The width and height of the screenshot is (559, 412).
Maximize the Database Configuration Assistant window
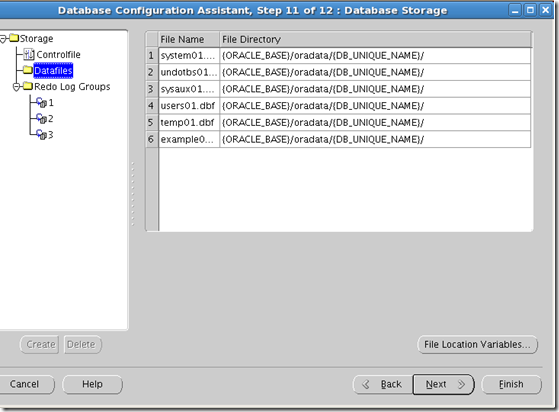(x=530, y=10)
